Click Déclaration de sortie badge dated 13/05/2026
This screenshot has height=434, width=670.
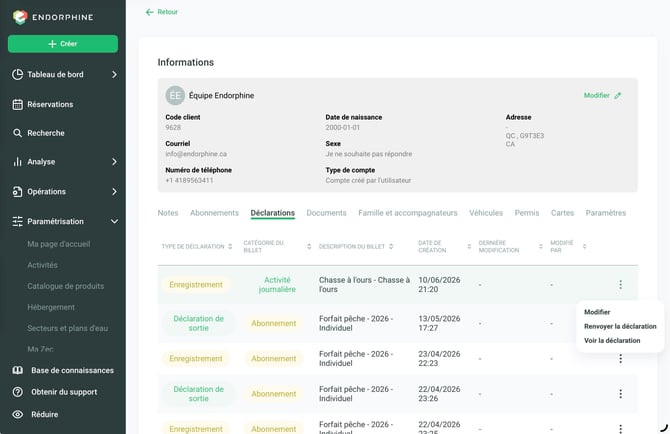point(198,323)
